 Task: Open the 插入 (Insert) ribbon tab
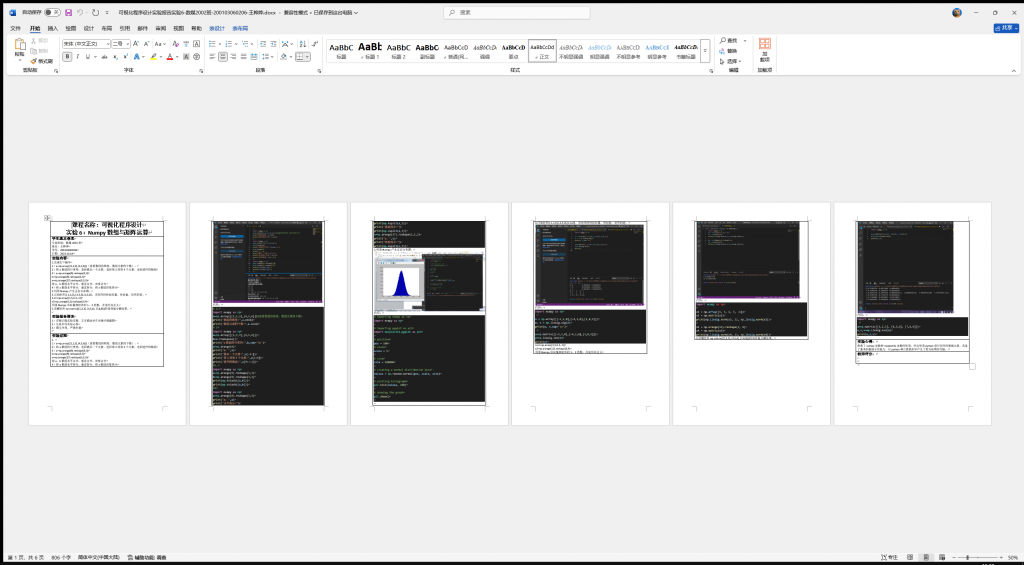pos(53,29)
